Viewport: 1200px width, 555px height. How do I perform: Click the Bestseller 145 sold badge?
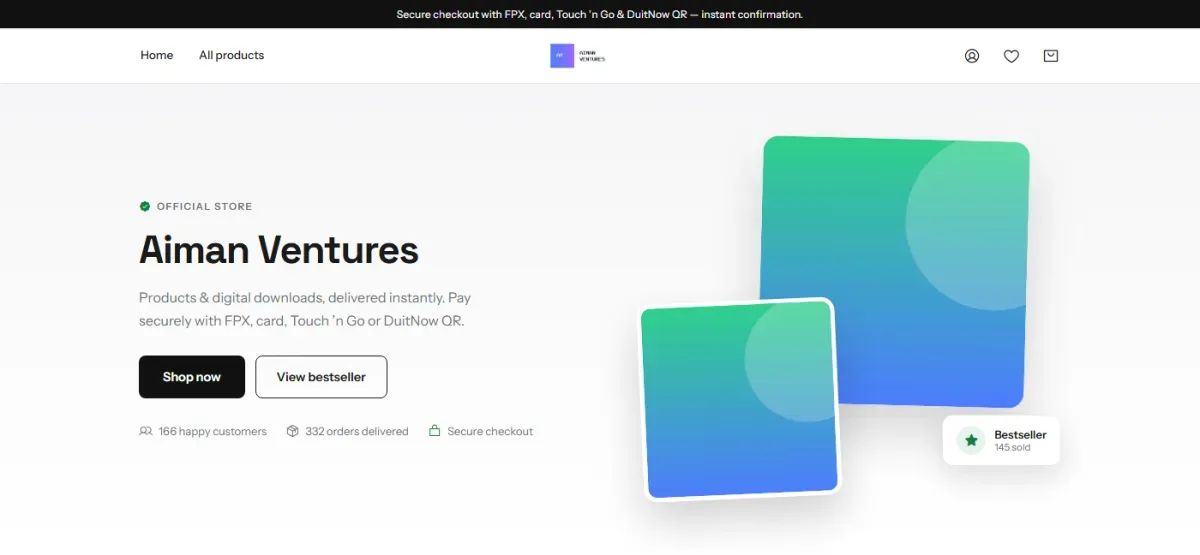(1001, 440)
